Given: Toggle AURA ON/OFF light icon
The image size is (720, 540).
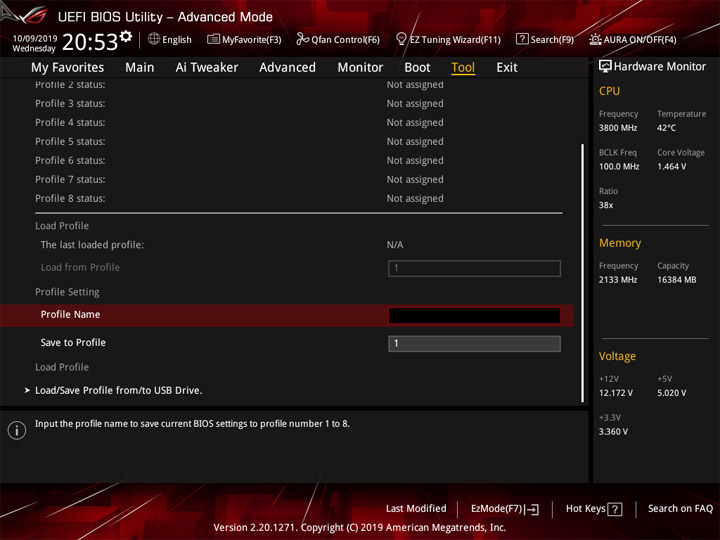Looking at the screenshot, I should (x=595, y=39).
